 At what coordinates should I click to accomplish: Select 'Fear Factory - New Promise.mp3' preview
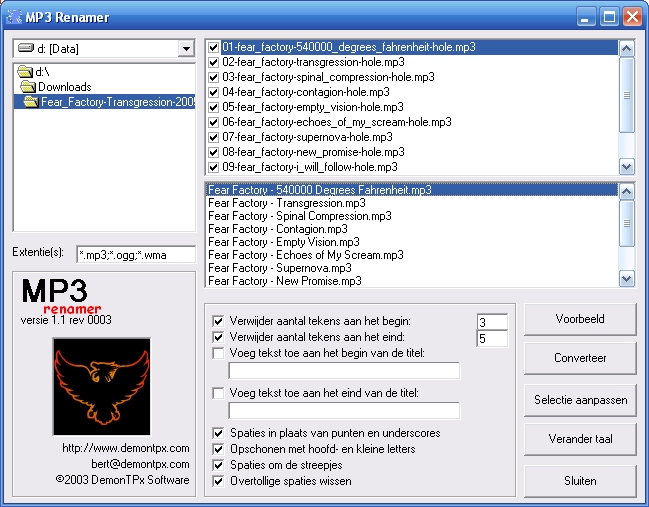tap(412, 281)
